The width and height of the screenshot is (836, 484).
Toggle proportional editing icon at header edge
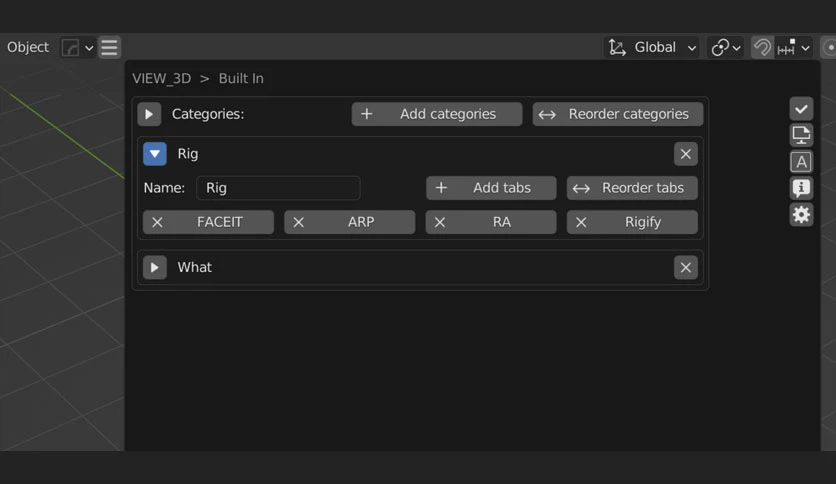point(828,47)
